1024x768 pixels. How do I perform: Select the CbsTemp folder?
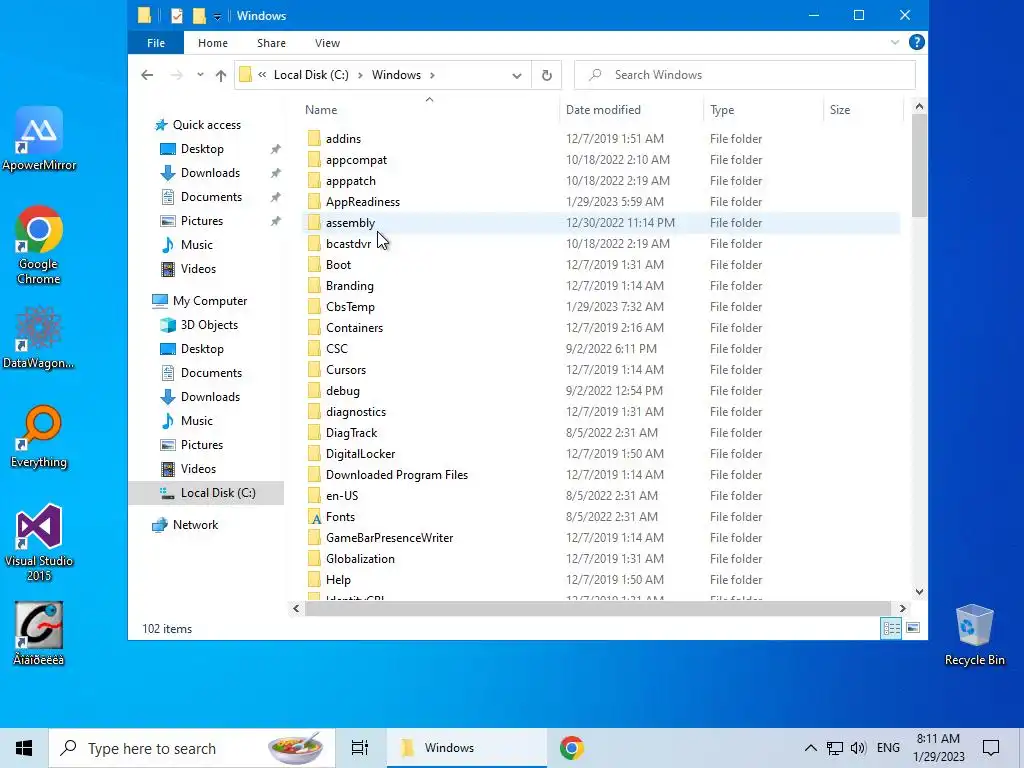tap(350, 307)
